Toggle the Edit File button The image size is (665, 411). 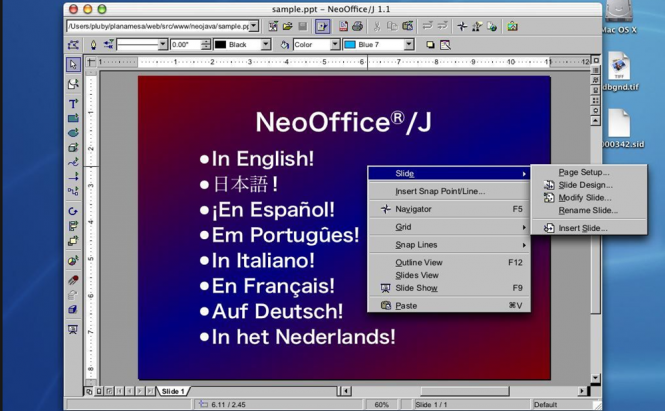(x=322, y=26)
